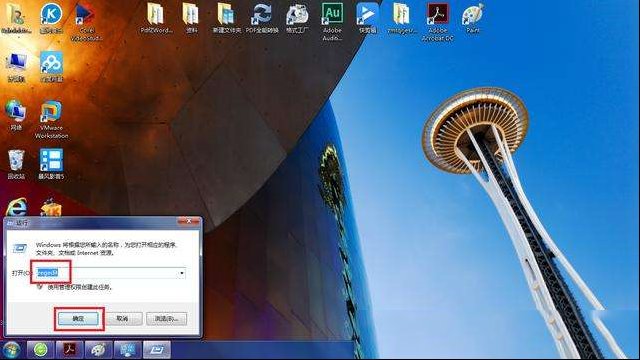
Task: Expand the Open field dropdown arrow
Action: [182, 273]
